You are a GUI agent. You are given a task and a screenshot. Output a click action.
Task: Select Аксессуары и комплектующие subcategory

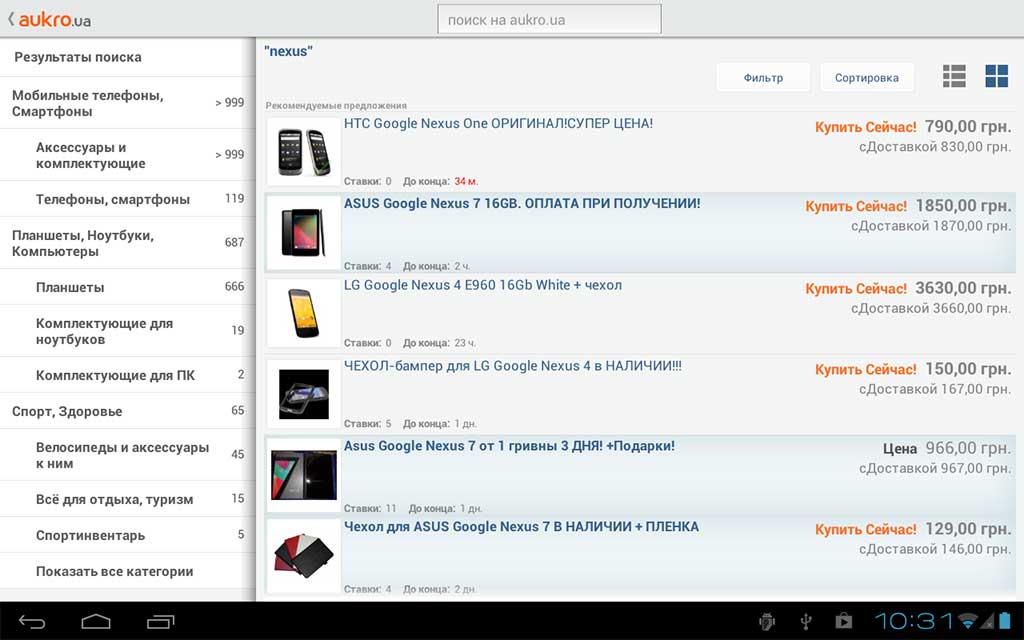pos(127,155)
